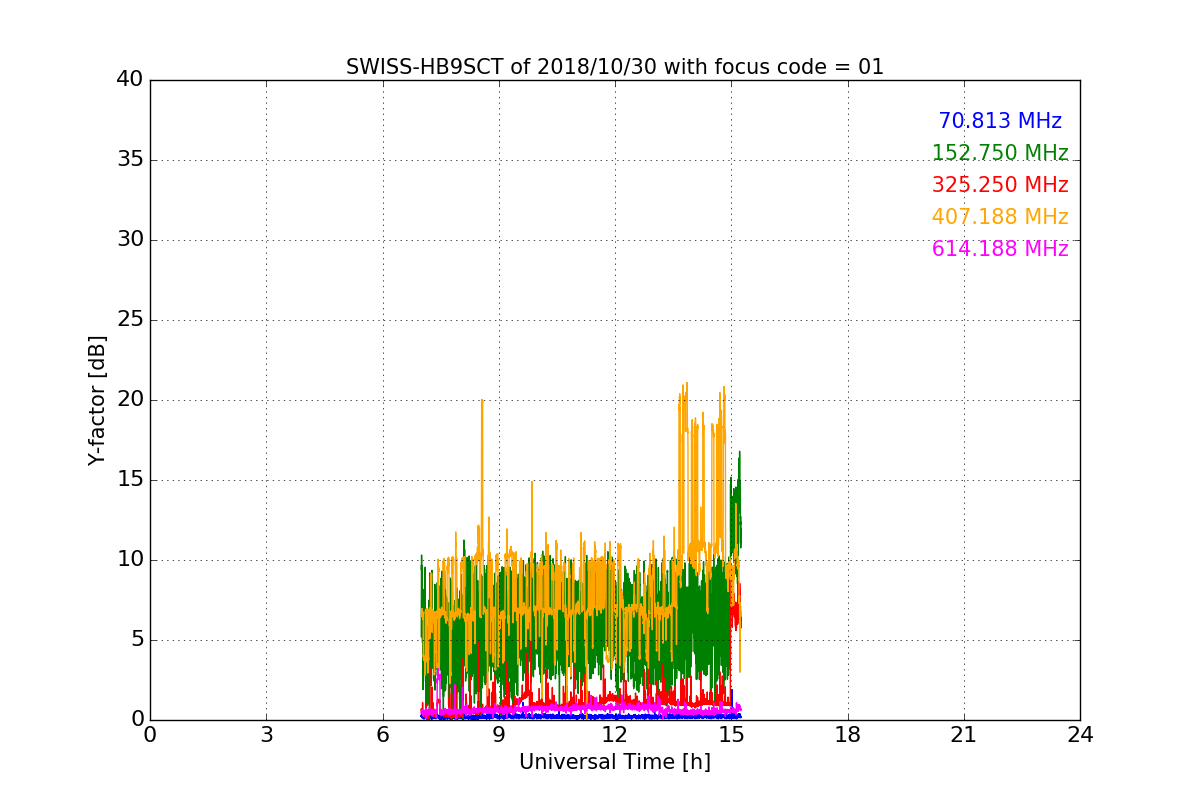Click y-axis tick label '15'
This screenshot has height=800, width=1200.
pyautogui.click(x=130, y=479)
